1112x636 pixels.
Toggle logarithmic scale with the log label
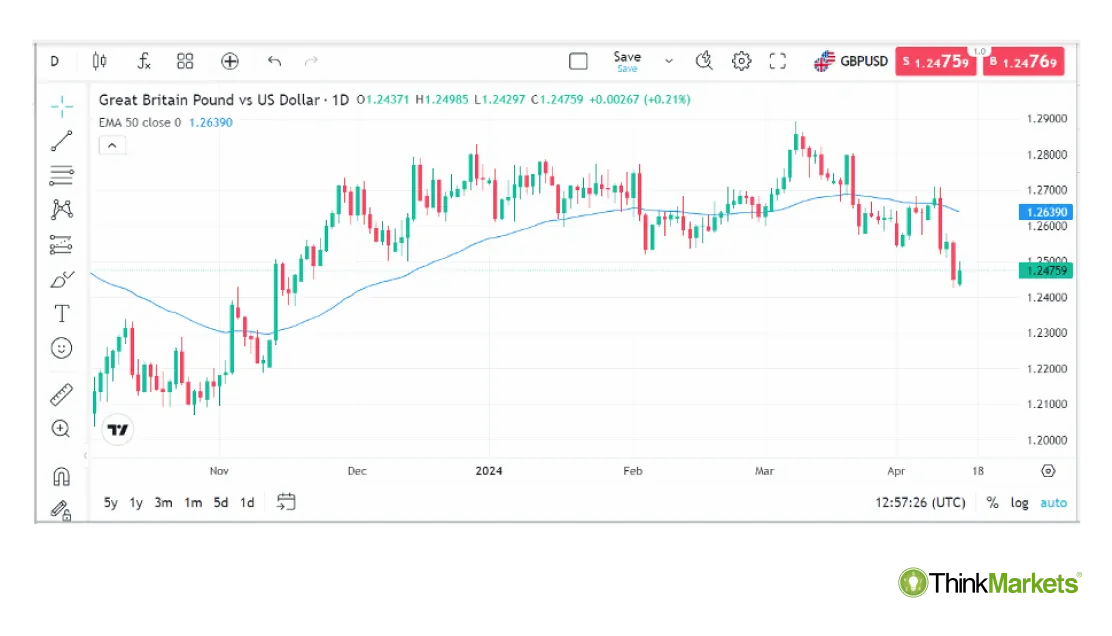tap(1019, 502)
